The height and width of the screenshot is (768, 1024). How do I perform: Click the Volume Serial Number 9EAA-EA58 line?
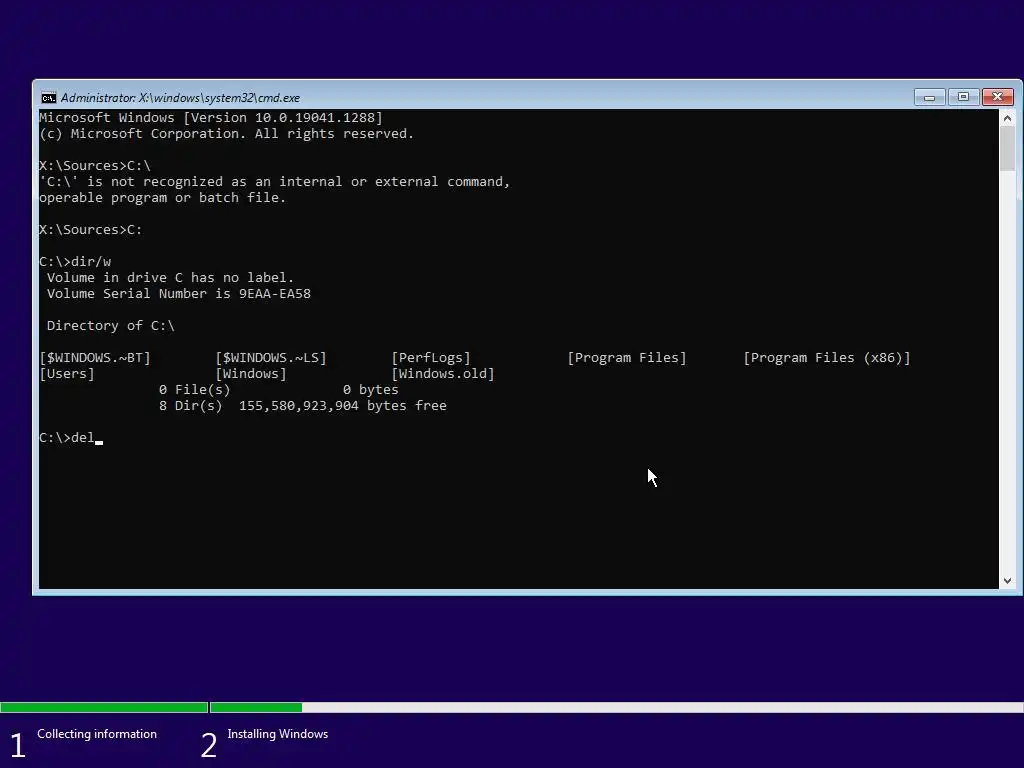point(178,293)
